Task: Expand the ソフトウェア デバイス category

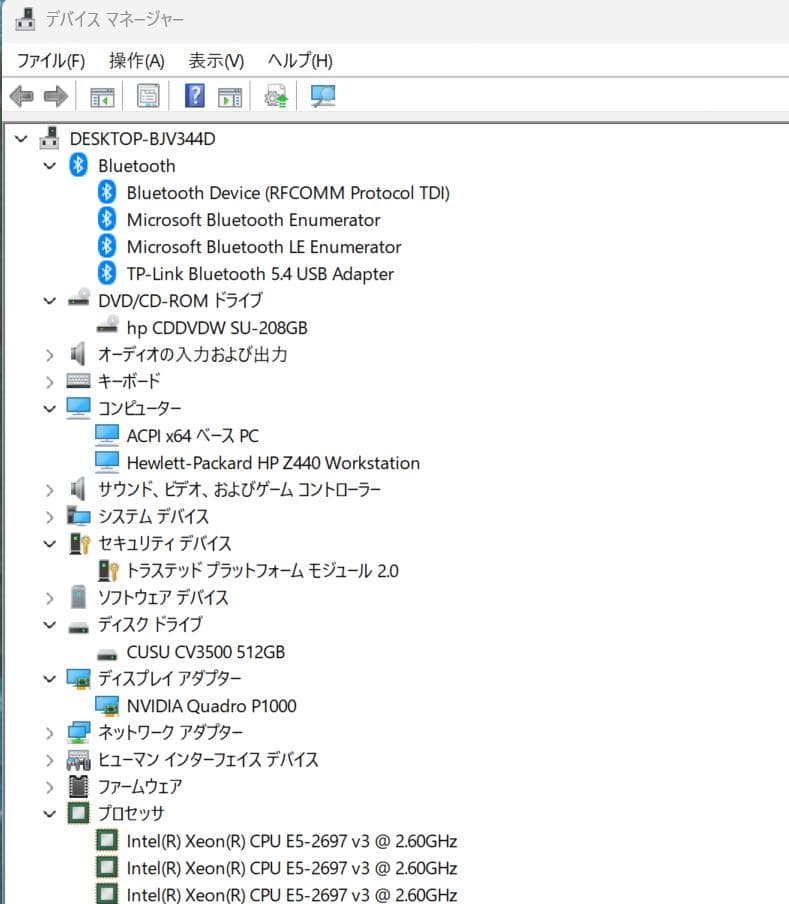Action: tap(50, 598)
